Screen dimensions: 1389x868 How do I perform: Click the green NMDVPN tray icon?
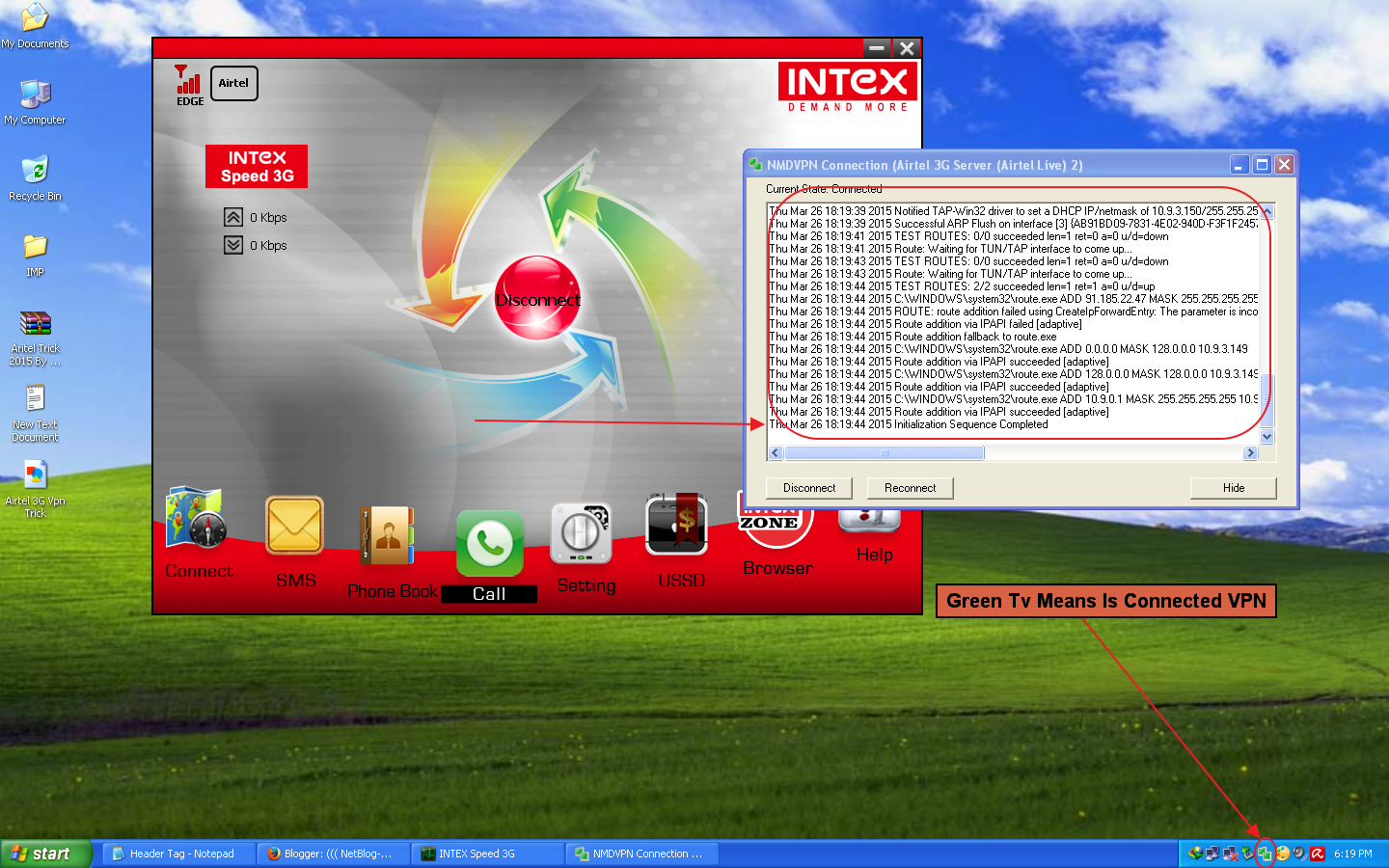click(1265, 854)
